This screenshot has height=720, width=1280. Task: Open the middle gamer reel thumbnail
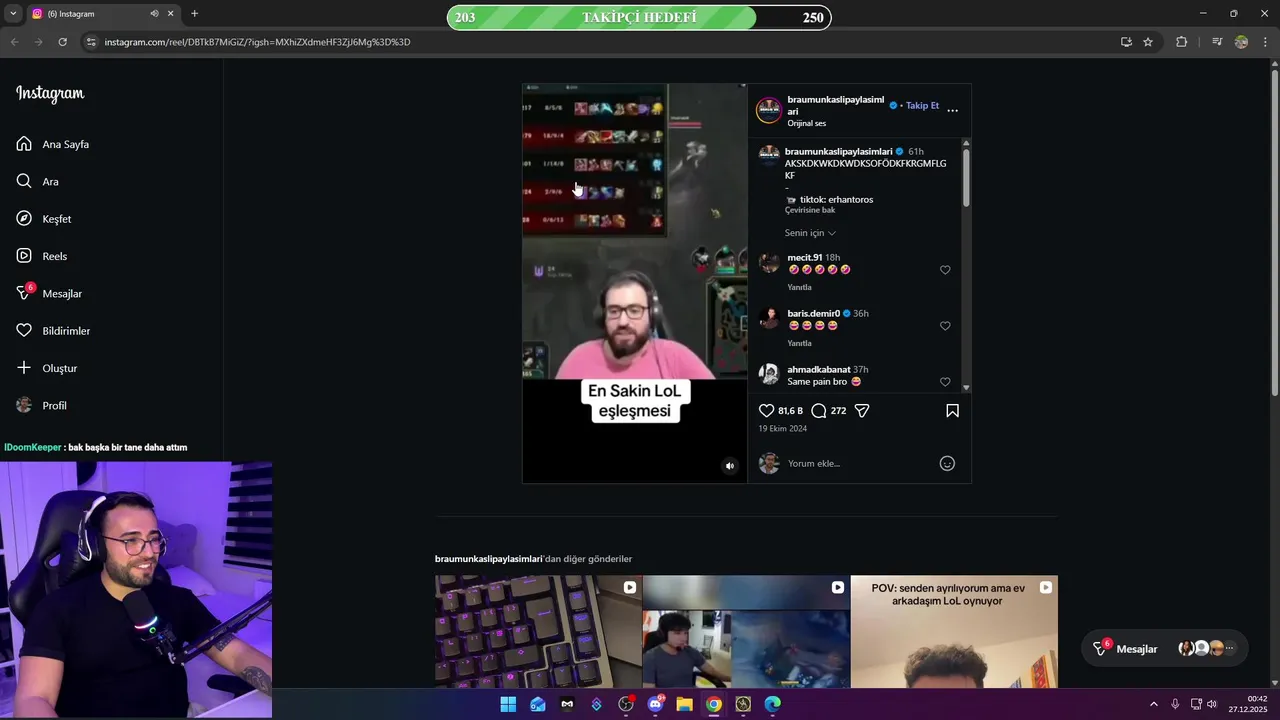[x=746, y=632]
